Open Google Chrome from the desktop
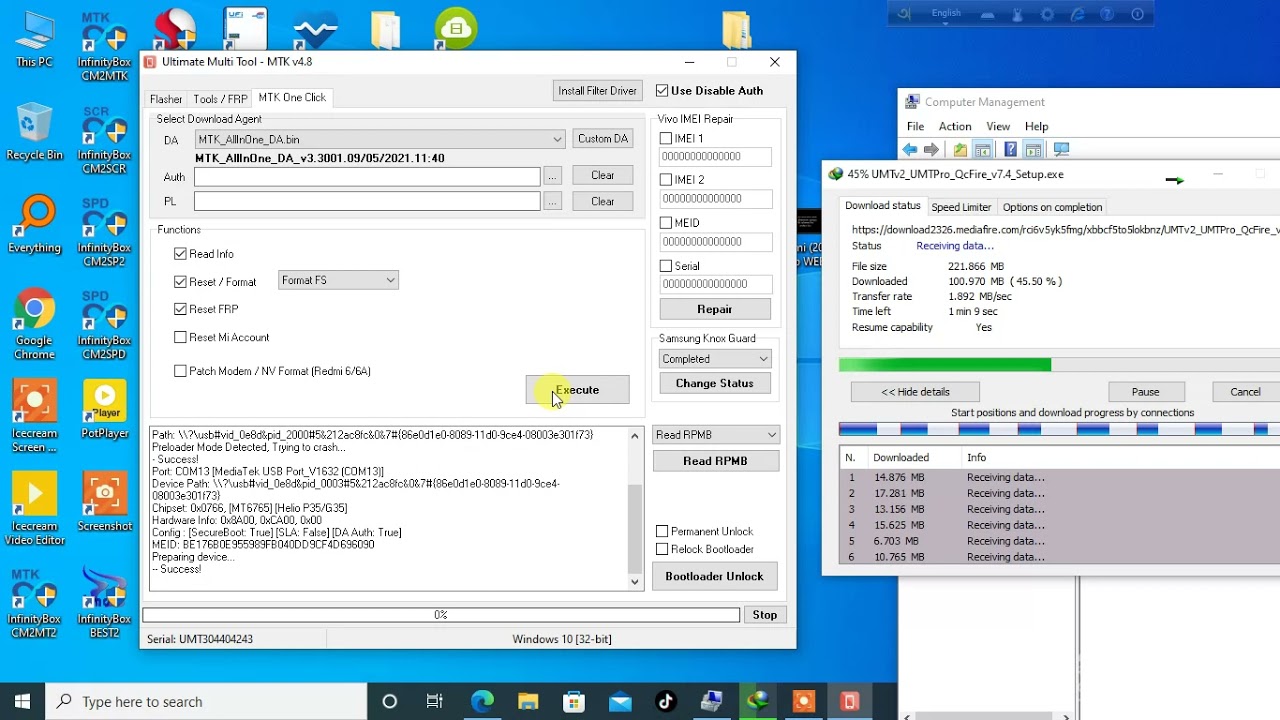Screen dimensions: 1280x720 (x=34, y=324)
